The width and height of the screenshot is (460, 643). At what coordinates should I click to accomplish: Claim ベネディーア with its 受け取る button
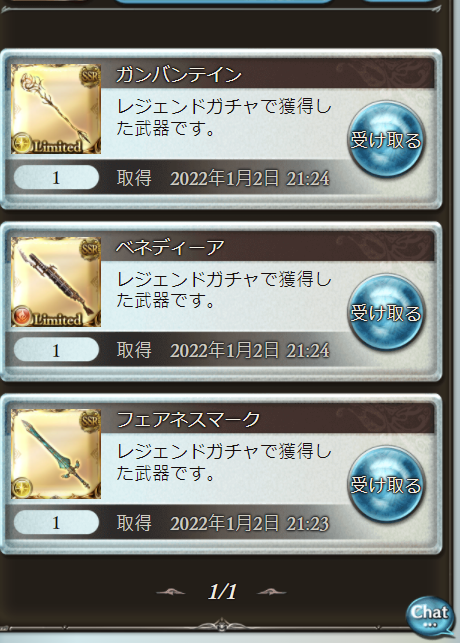[x=385, y=312]
